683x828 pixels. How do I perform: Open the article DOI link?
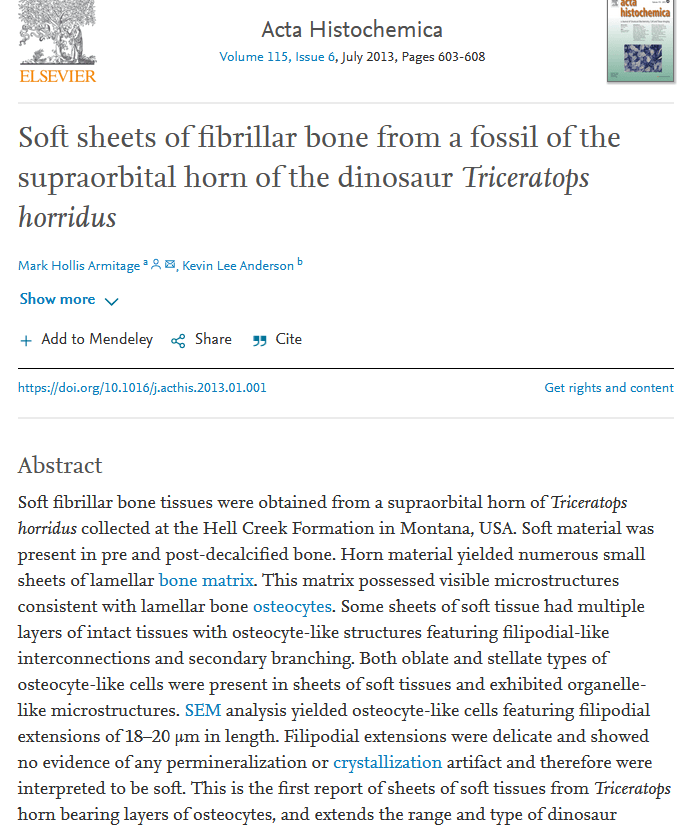point(142,388)
